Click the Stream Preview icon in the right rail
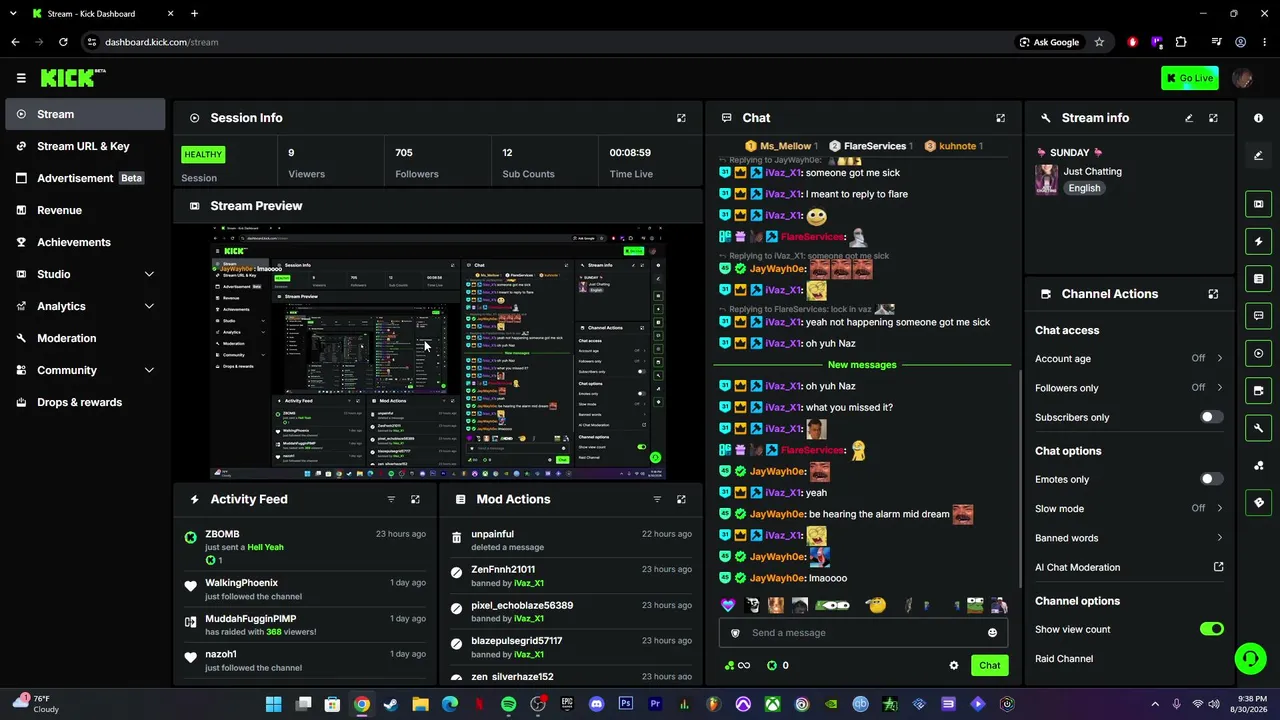This screenshot has width=1280, height=720. tap(1258, 204)
